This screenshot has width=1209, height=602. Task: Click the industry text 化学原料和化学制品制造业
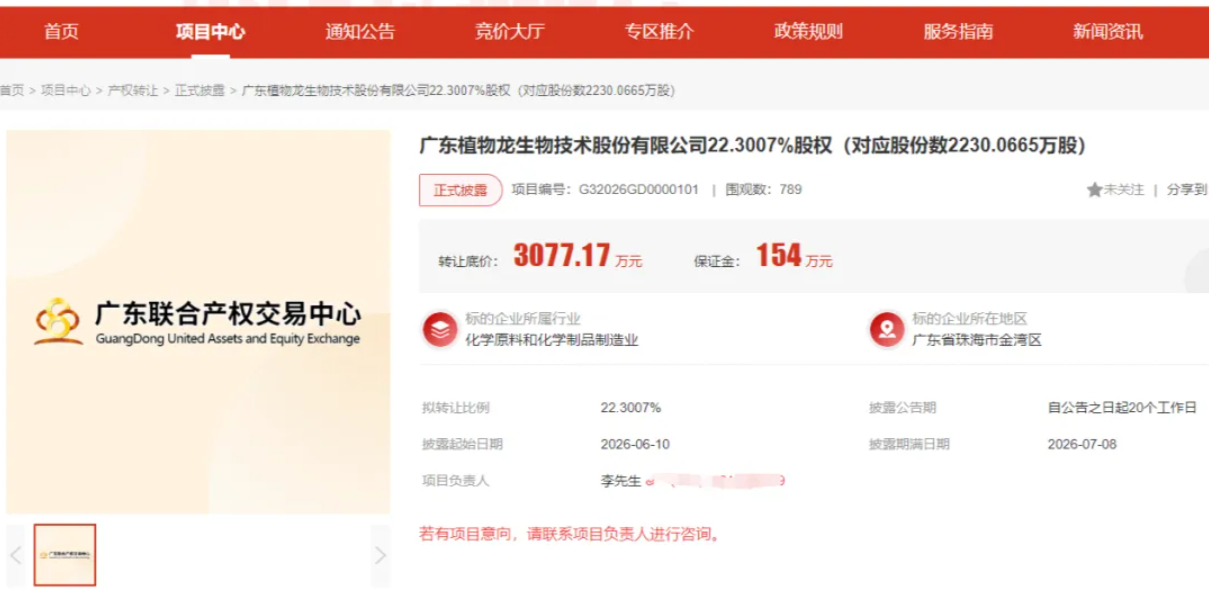pos(552,340)
